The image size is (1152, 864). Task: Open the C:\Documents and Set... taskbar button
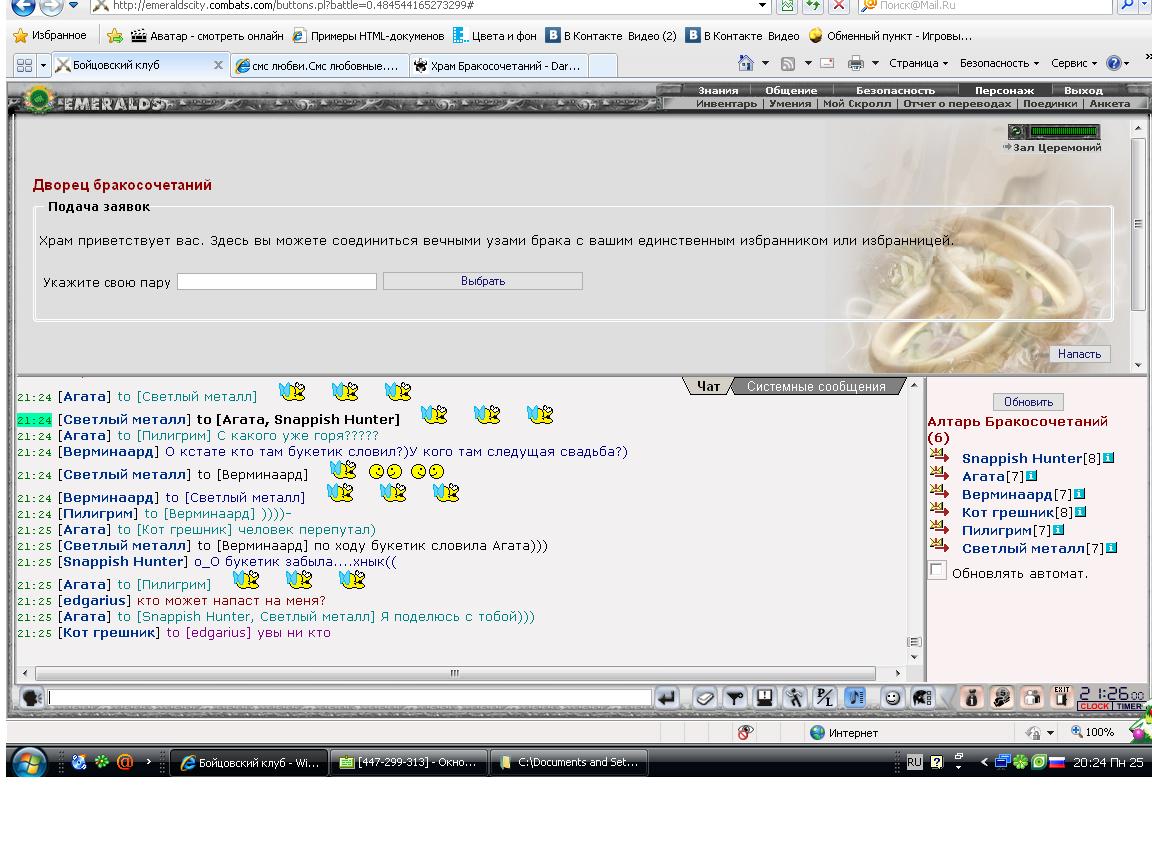click(569, 763)
